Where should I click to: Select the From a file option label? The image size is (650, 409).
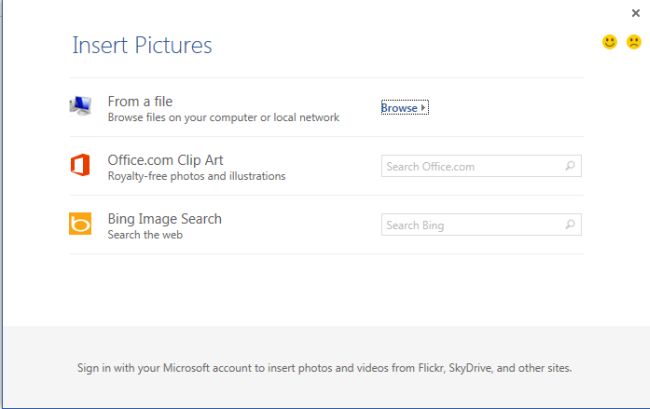point(140,101)
